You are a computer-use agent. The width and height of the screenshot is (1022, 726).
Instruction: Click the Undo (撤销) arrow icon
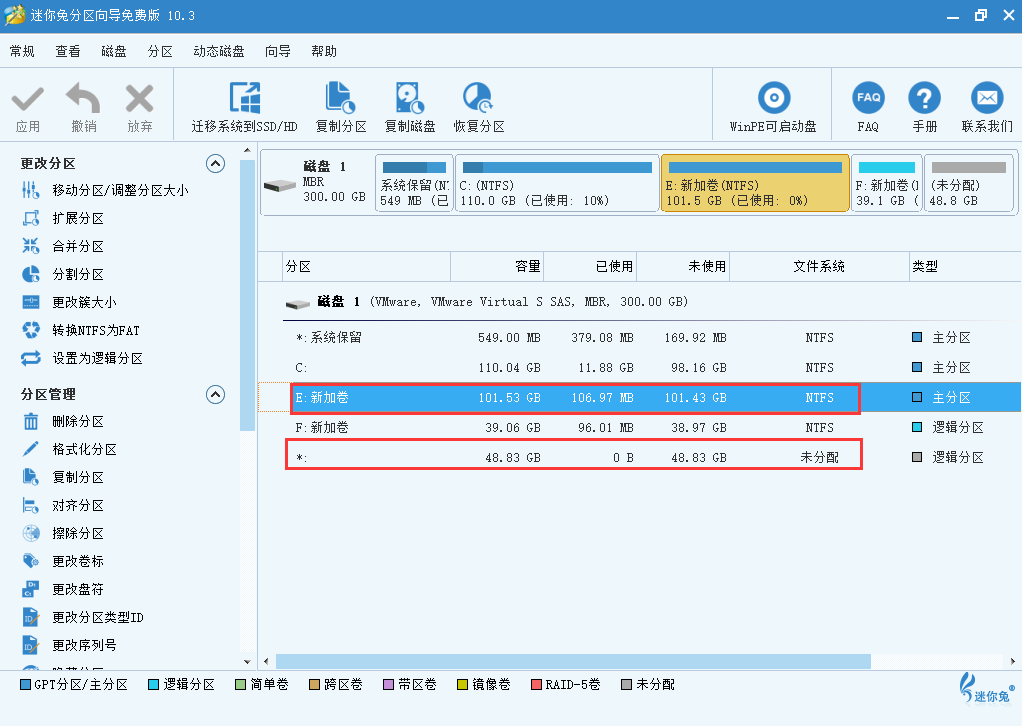(83, 98)
